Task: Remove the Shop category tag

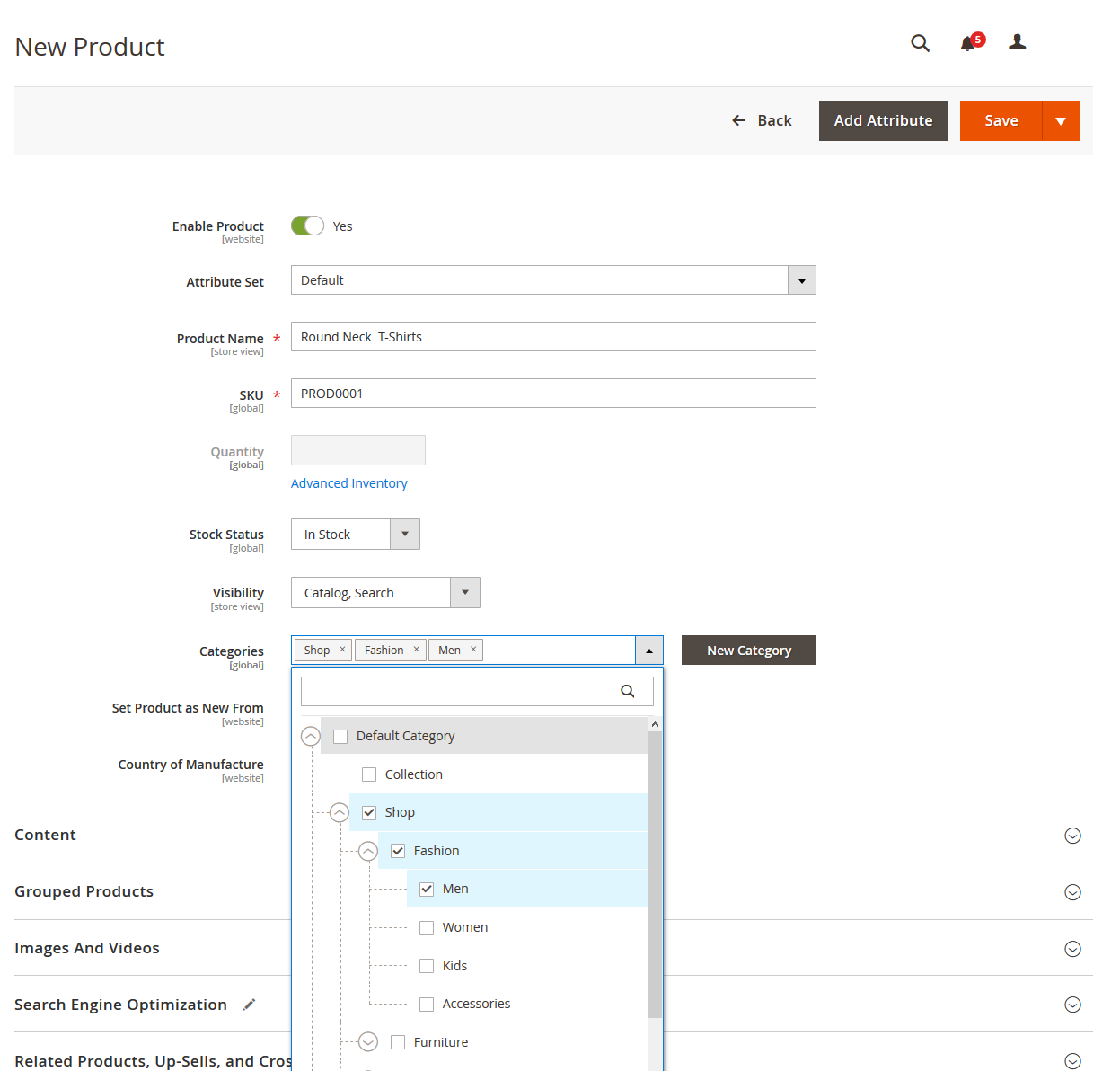Action: [x=342, y=650]
